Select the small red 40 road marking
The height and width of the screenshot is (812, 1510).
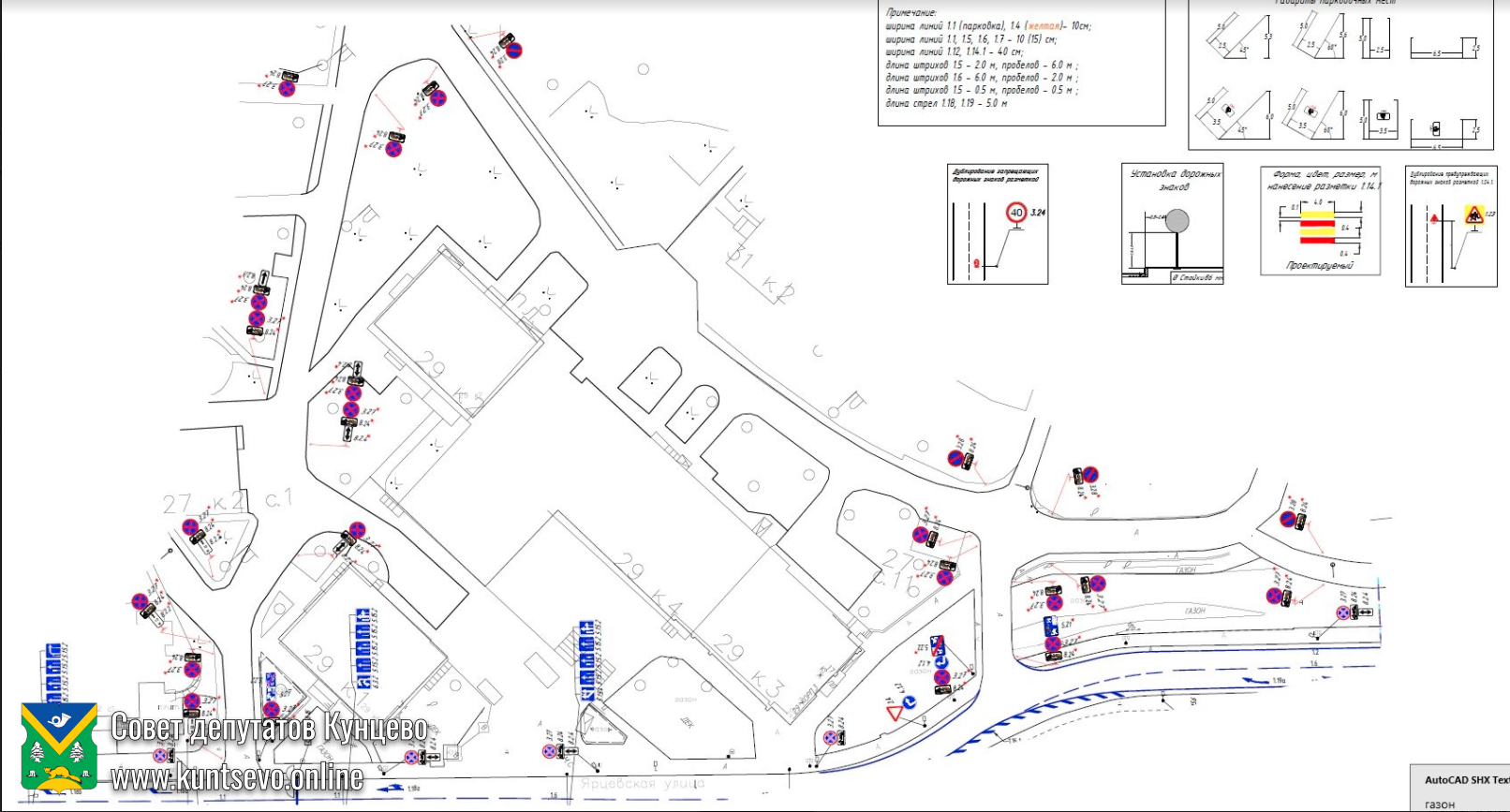point(977,264)
